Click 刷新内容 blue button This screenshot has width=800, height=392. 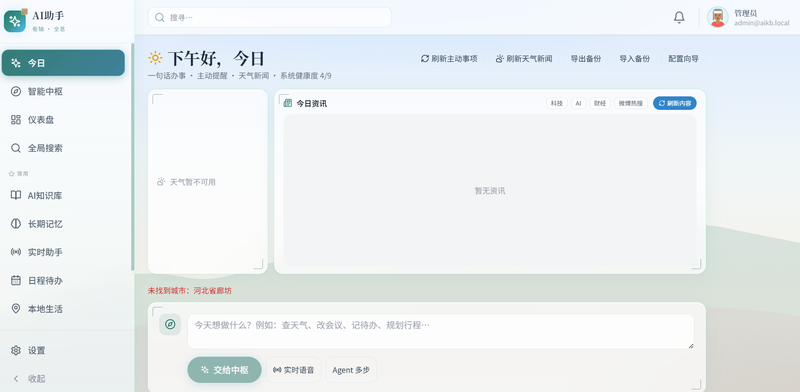pos(674,103)
